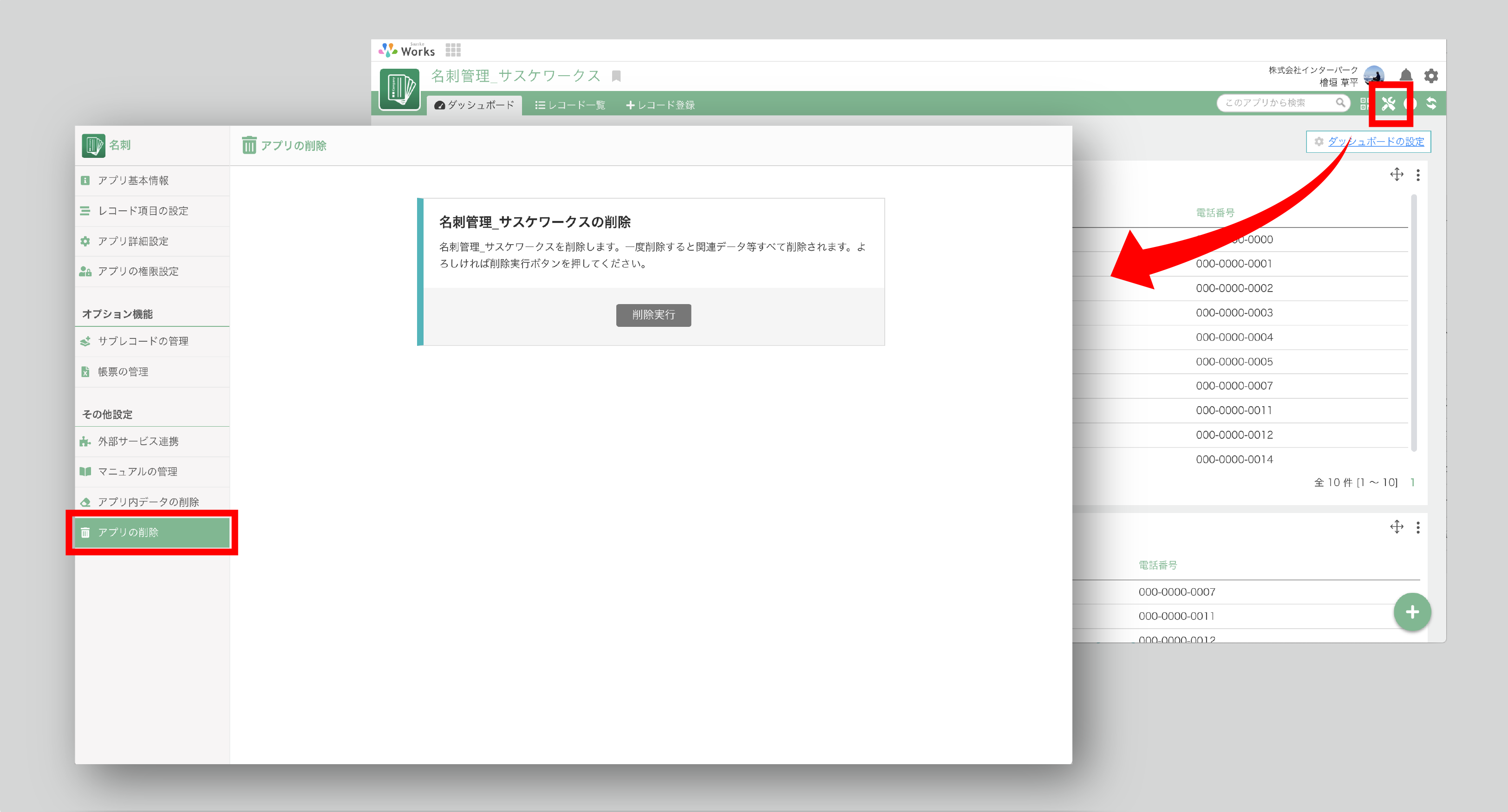Click the gear settings icon in header
This screenshot has width=1508, height=812.
1431,76
